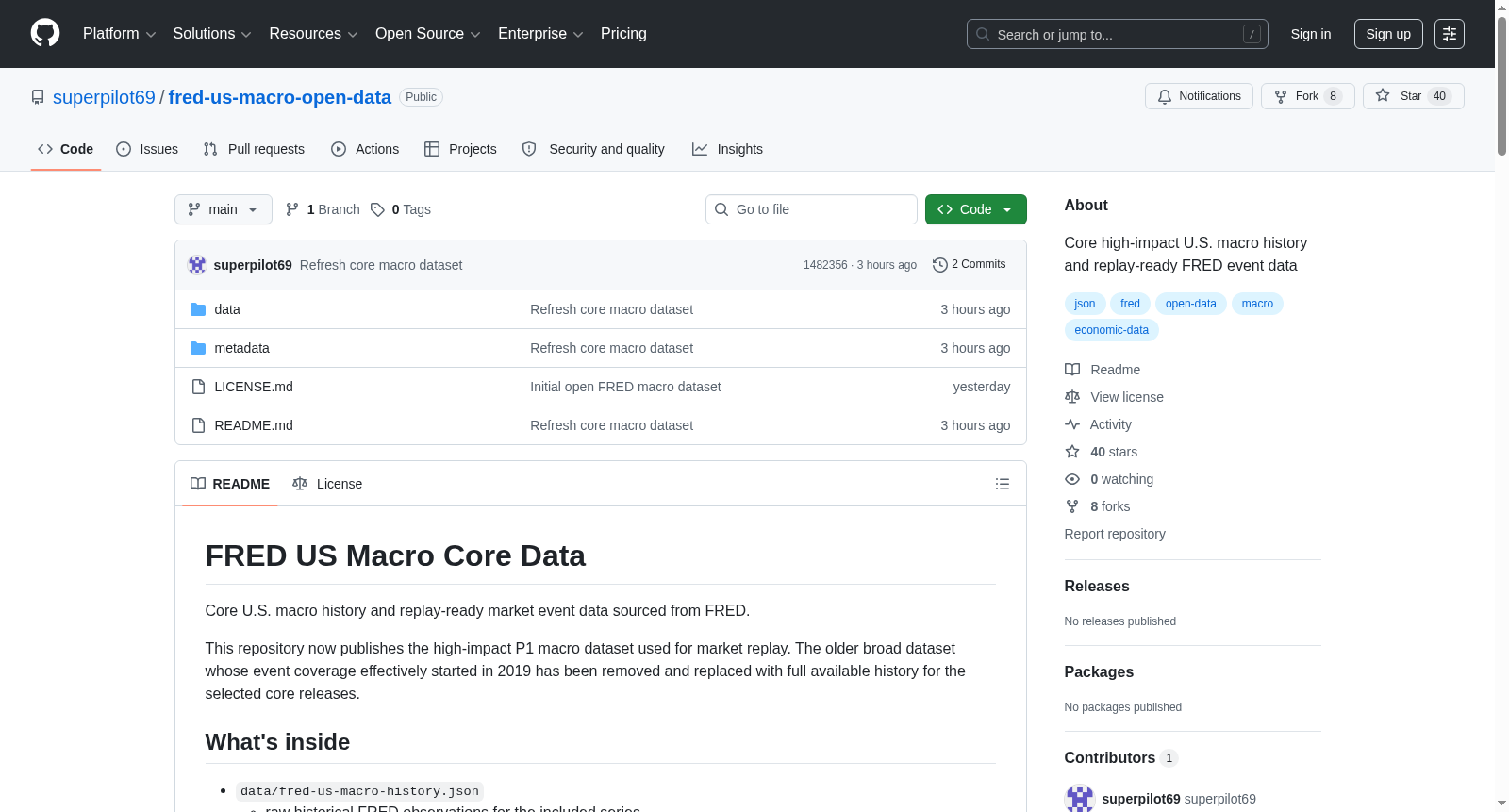Open the Security and quality tab
The height and width of the screenshot is (812, 1509).
pyautogui.click(x=593, y=149)
